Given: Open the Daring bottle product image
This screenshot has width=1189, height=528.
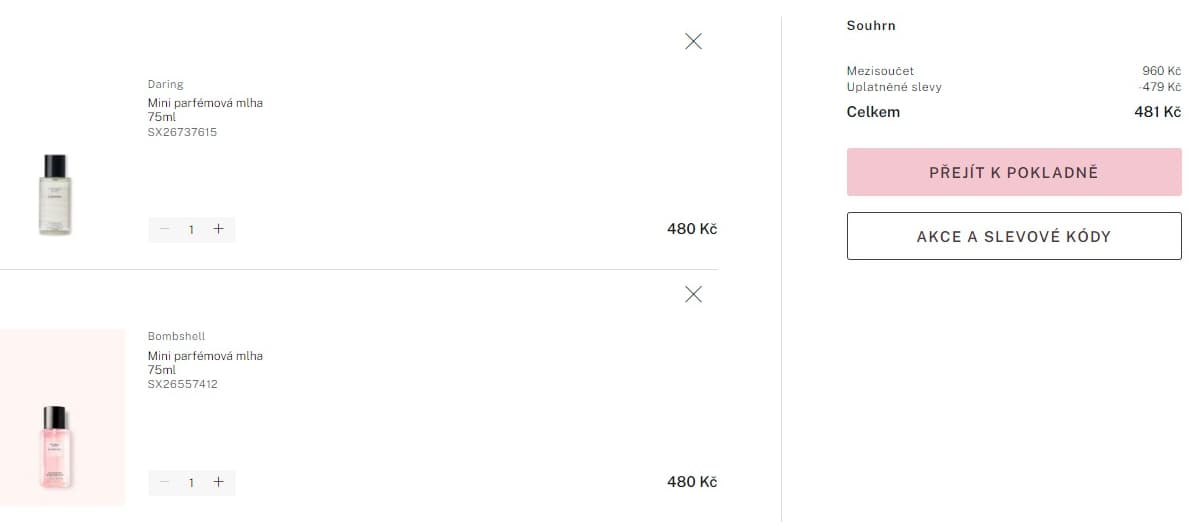Looking at the screenshot, I should [x=55, y=195].
